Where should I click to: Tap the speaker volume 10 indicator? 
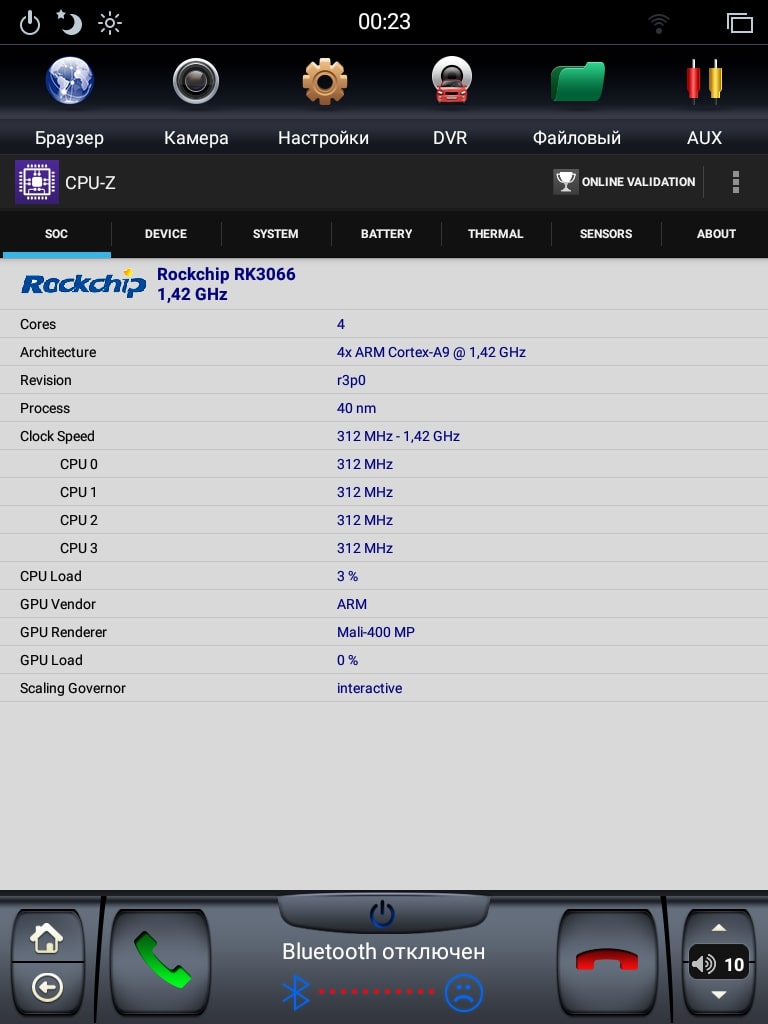pyautogui.click(x=718, y=963)
